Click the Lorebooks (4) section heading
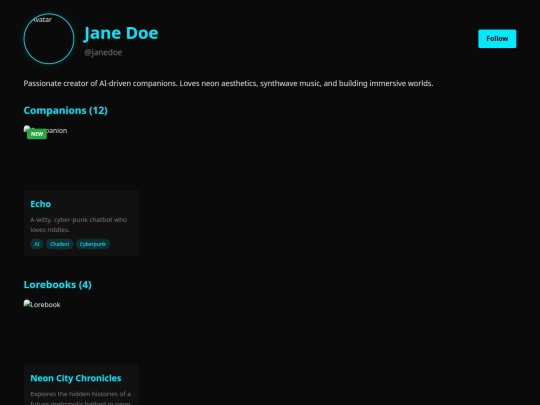Image resolution: width=540 pixels, height=405 pixels. click(x=58, y=285)
